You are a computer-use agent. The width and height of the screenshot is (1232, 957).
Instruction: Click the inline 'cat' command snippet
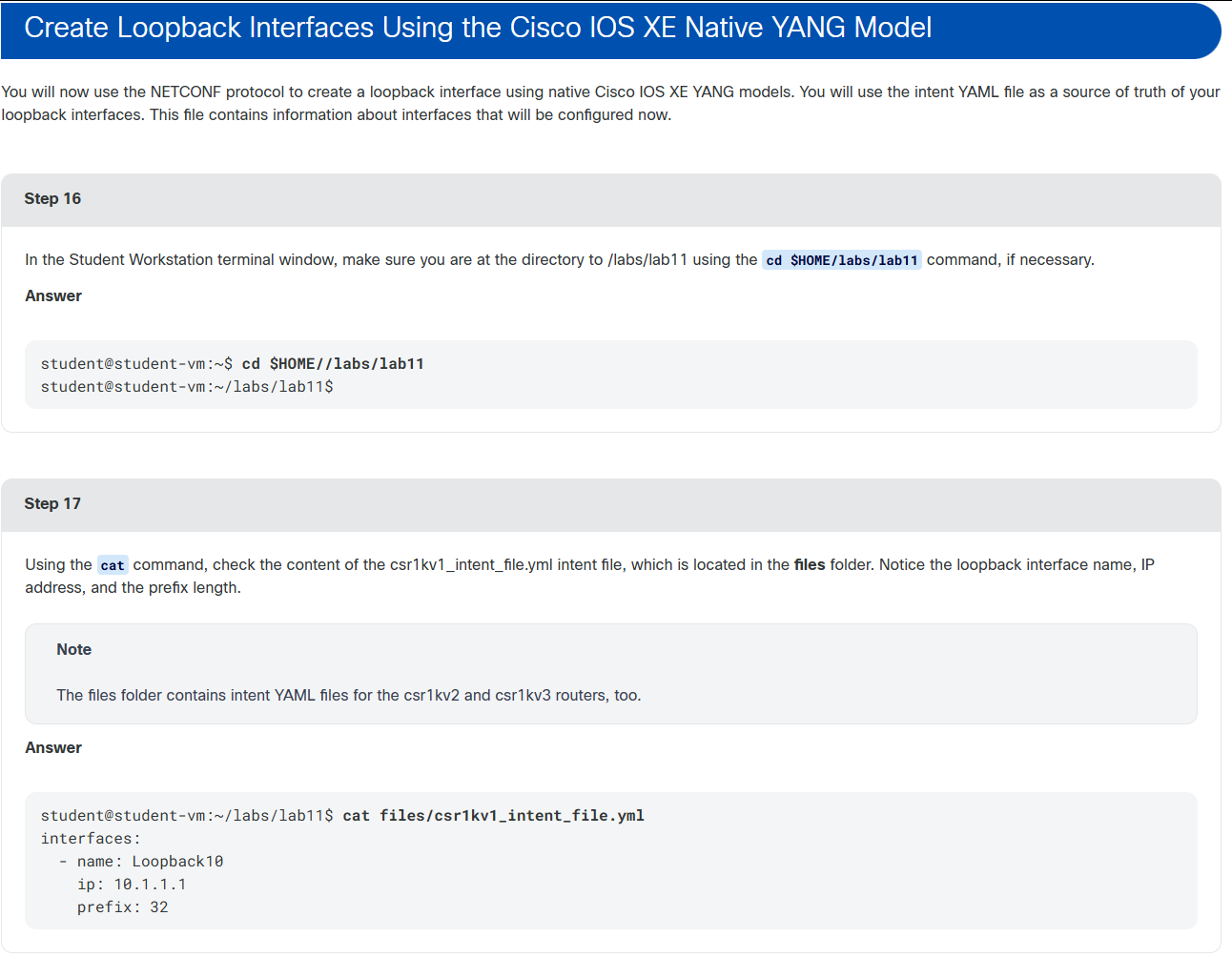[x=113, y=565]
